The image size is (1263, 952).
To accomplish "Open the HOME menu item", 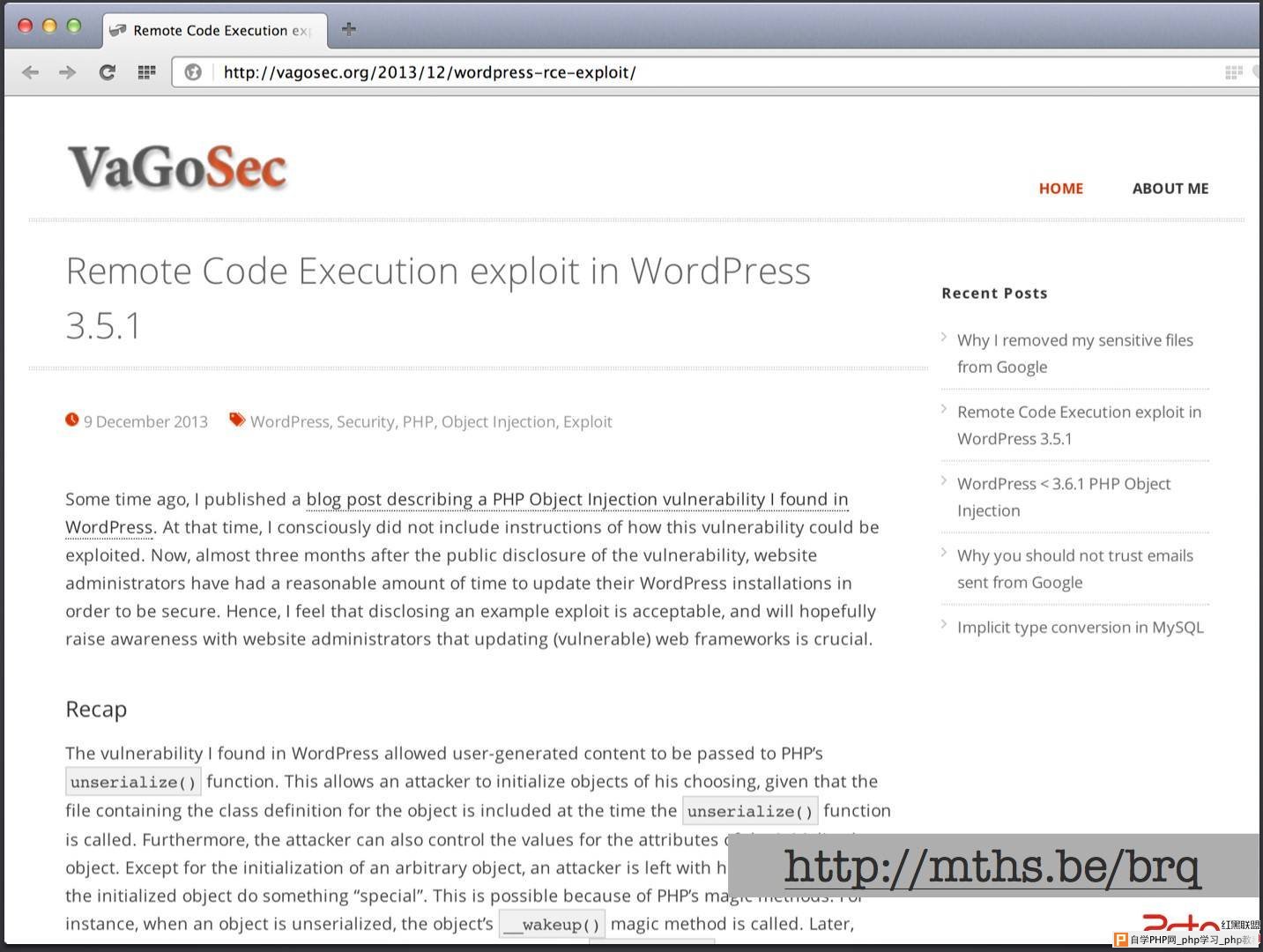I will pos(1061,189).
